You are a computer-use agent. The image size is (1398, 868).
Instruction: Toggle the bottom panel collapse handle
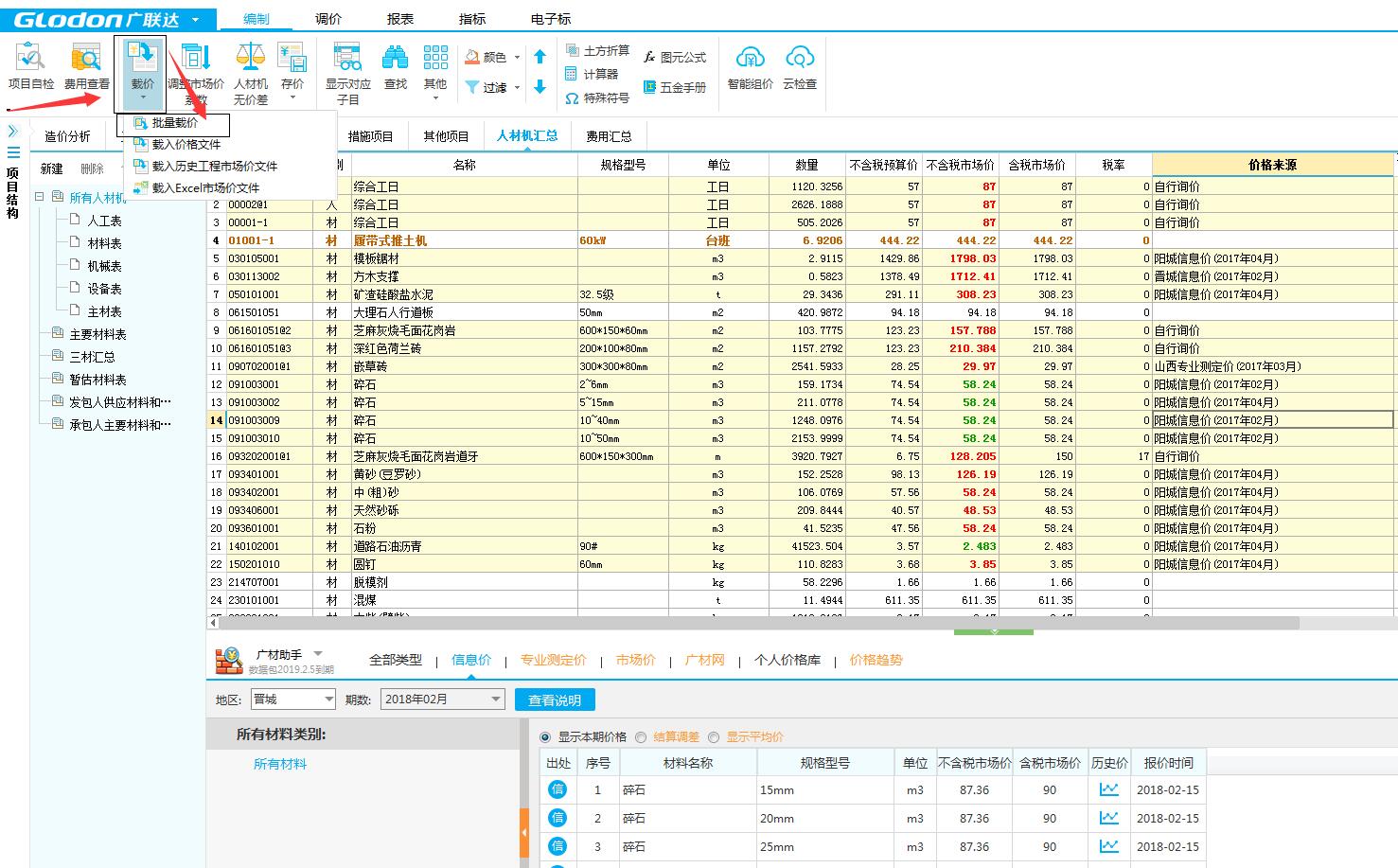point(994,631)
